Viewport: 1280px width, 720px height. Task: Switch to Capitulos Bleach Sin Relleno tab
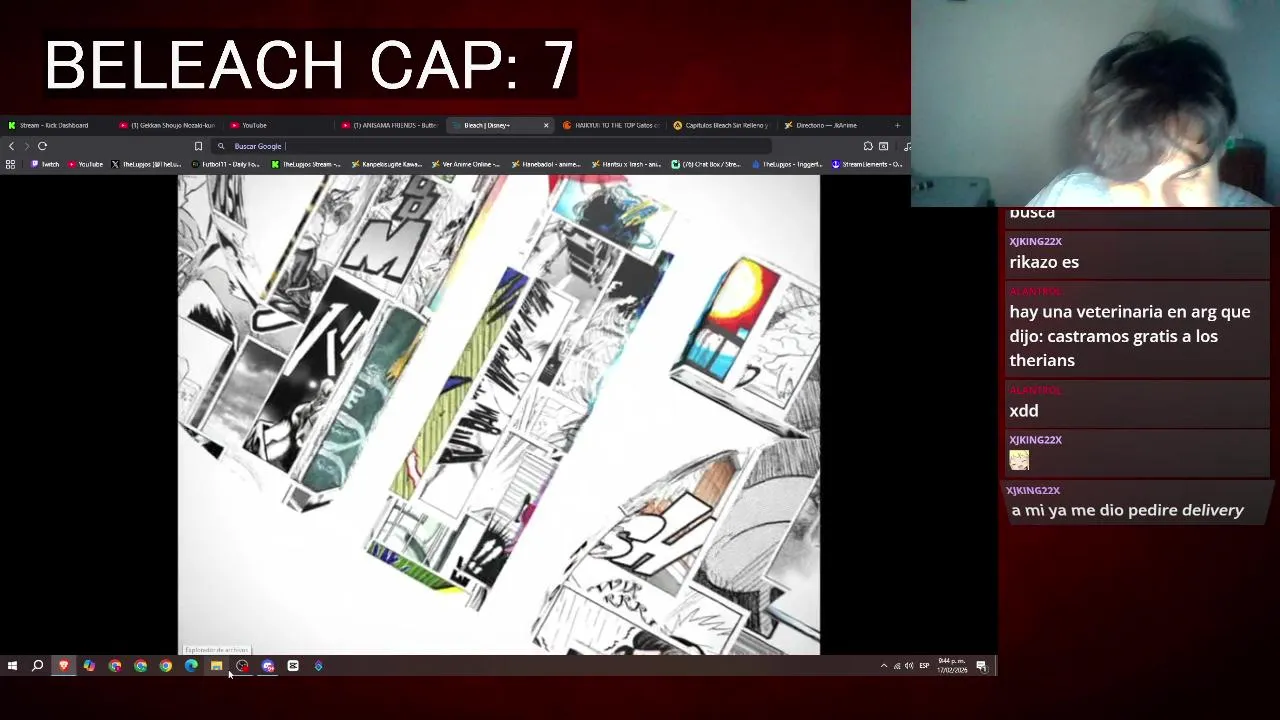click(x=723, y=125)
